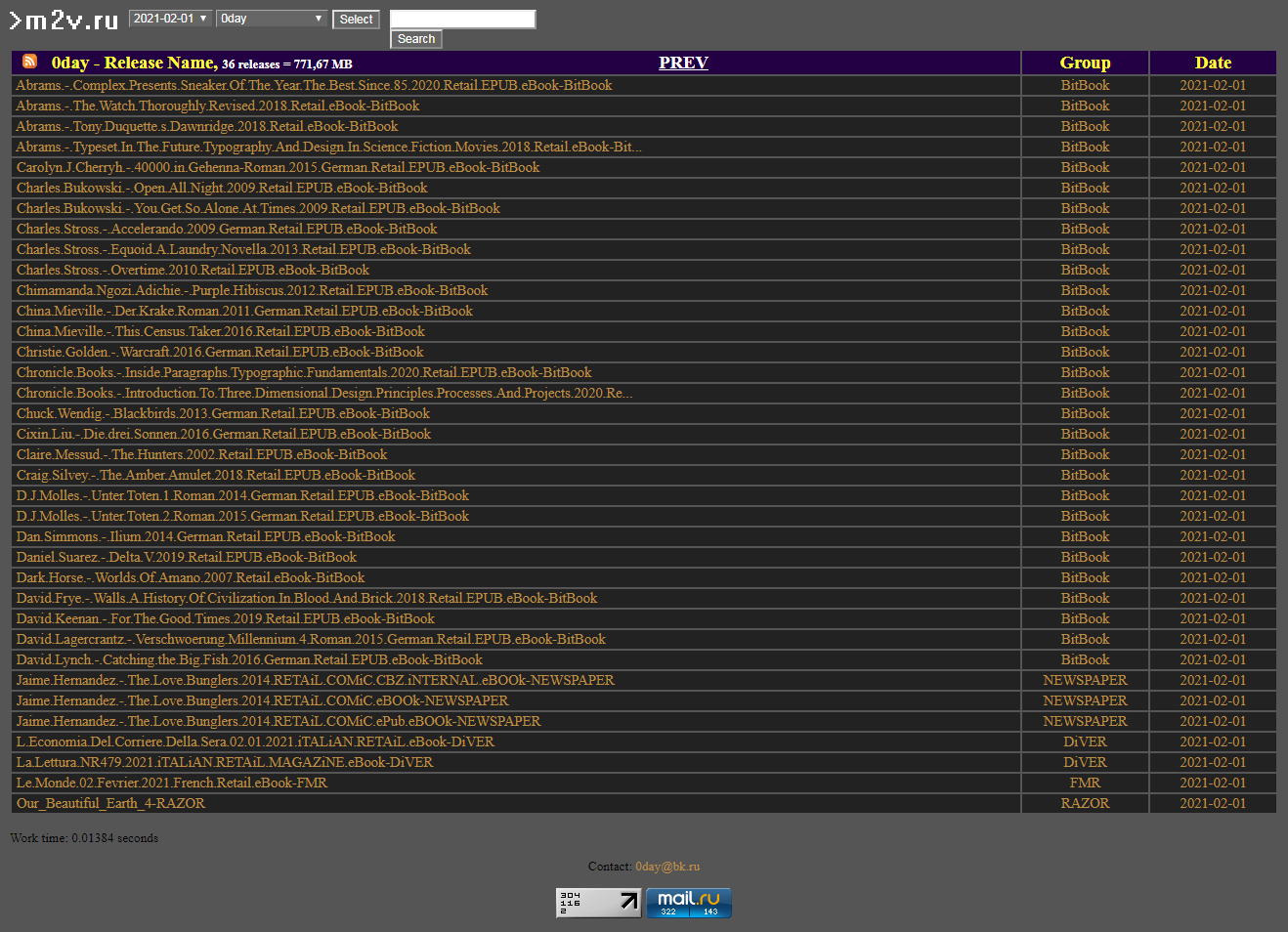Open Bukowski You Get So Alone release

pos(258,208)
